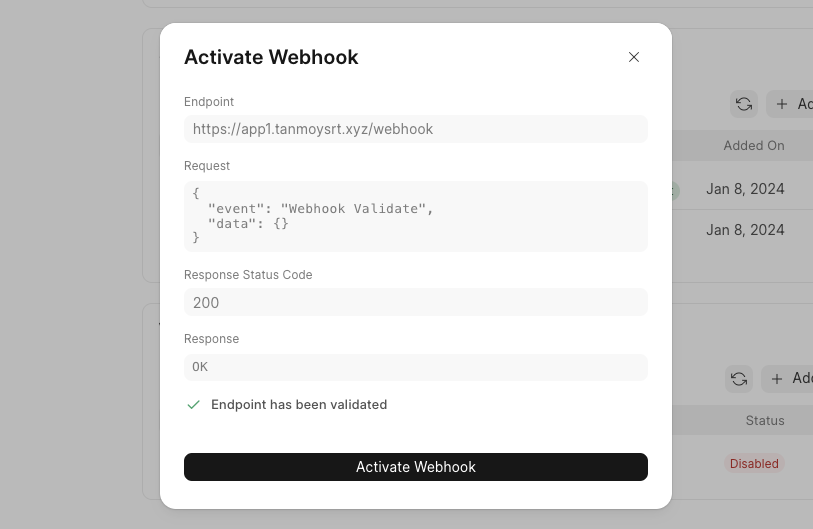
Task: Click the Response field showing OK
Action: 416,367
